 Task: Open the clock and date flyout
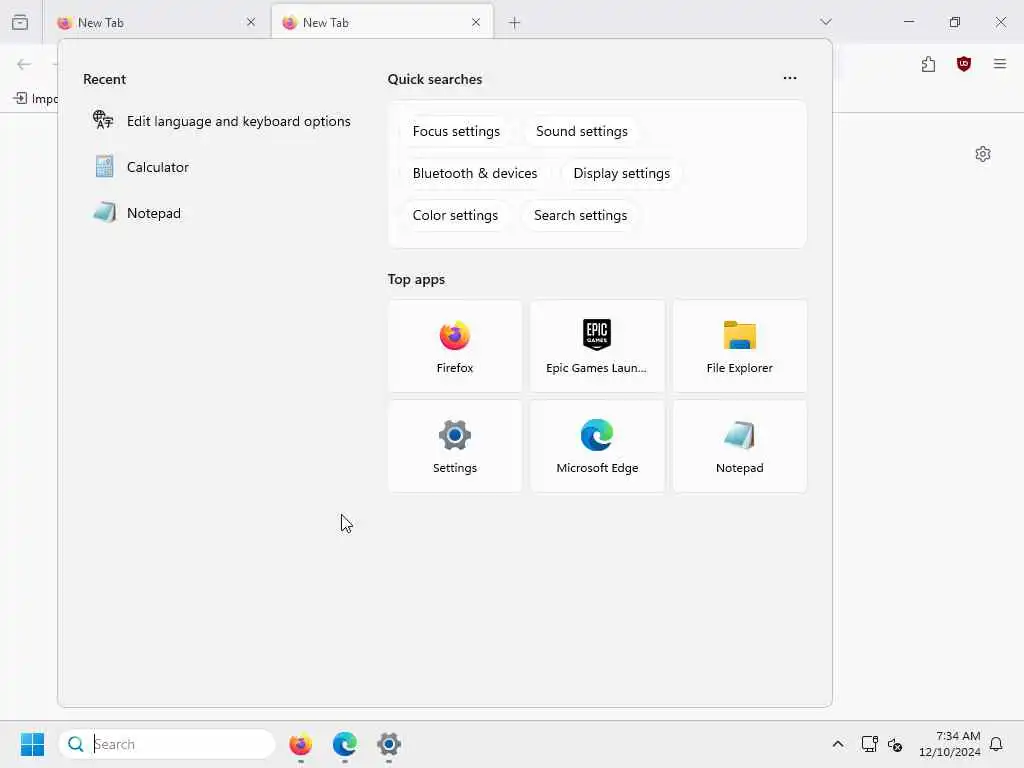pos(949,744)
